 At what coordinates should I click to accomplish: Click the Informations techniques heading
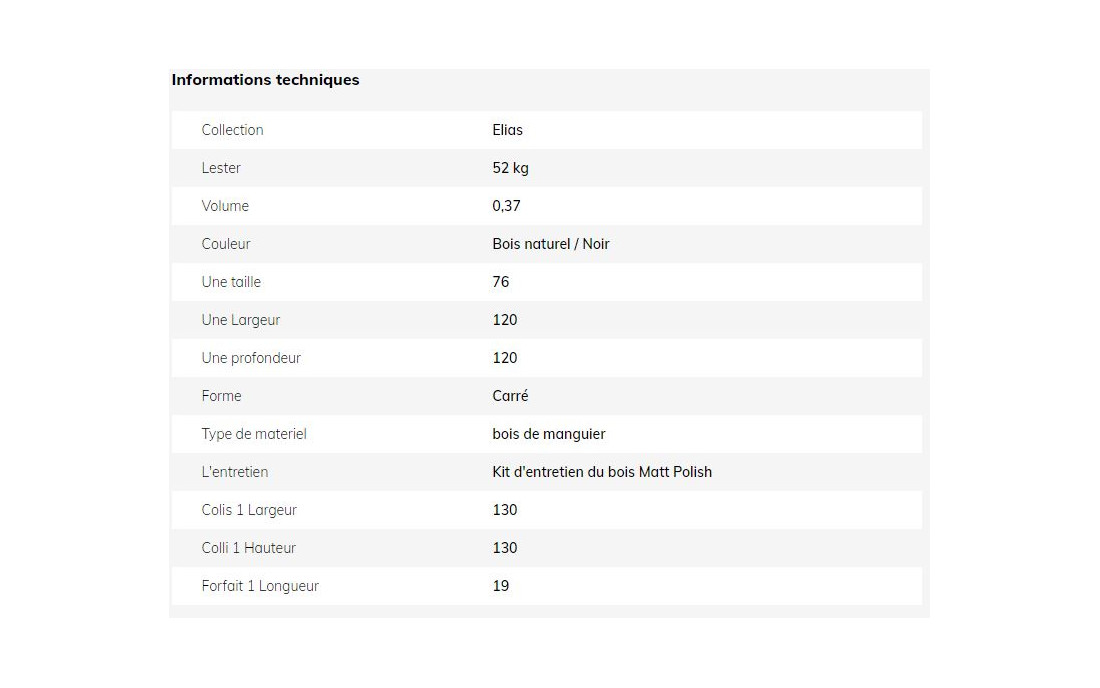click(x=265, y=80)
